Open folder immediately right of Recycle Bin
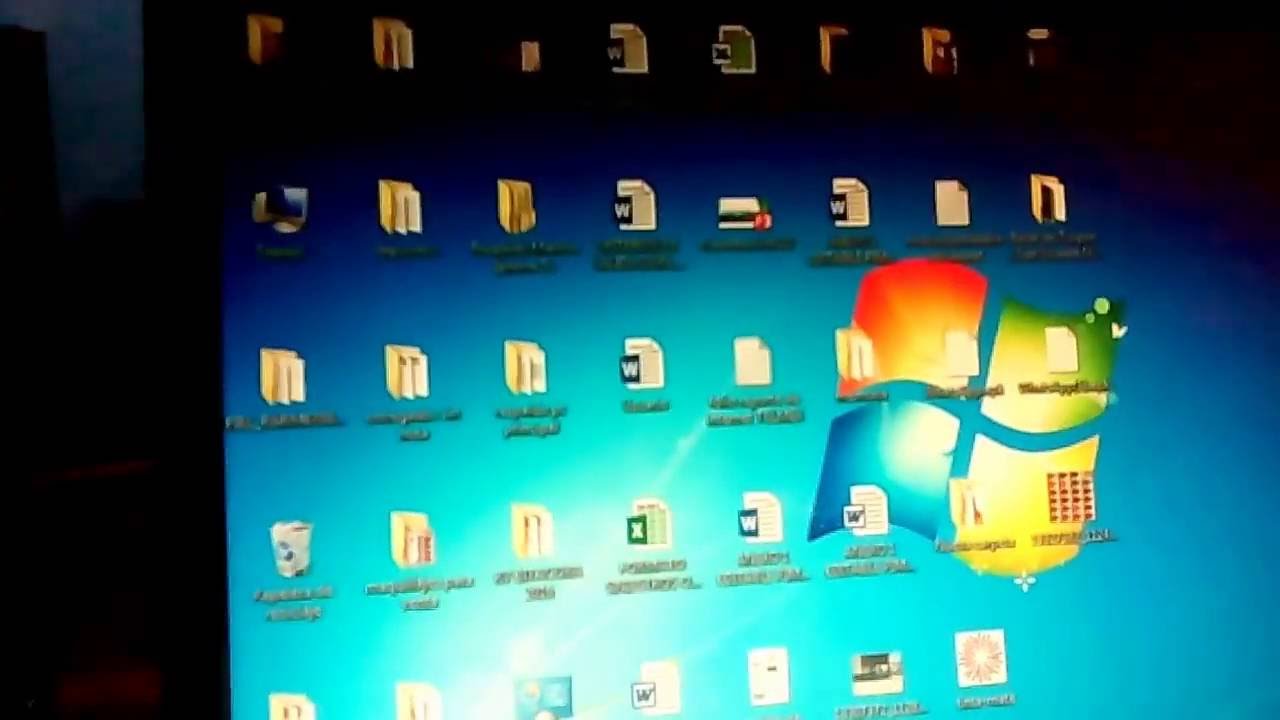Screen dimensions: 1280x720 [412, 540]
